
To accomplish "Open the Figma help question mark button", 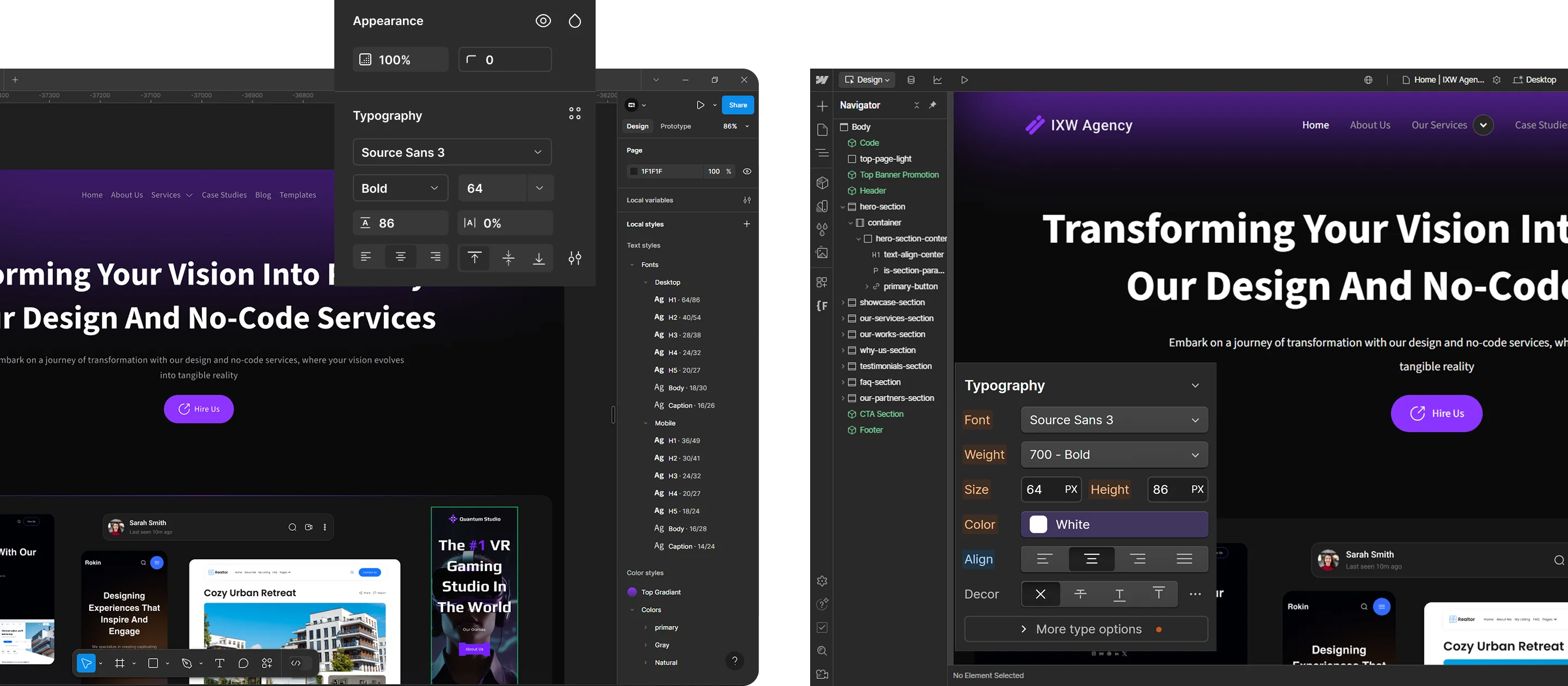I will (734, 661).
